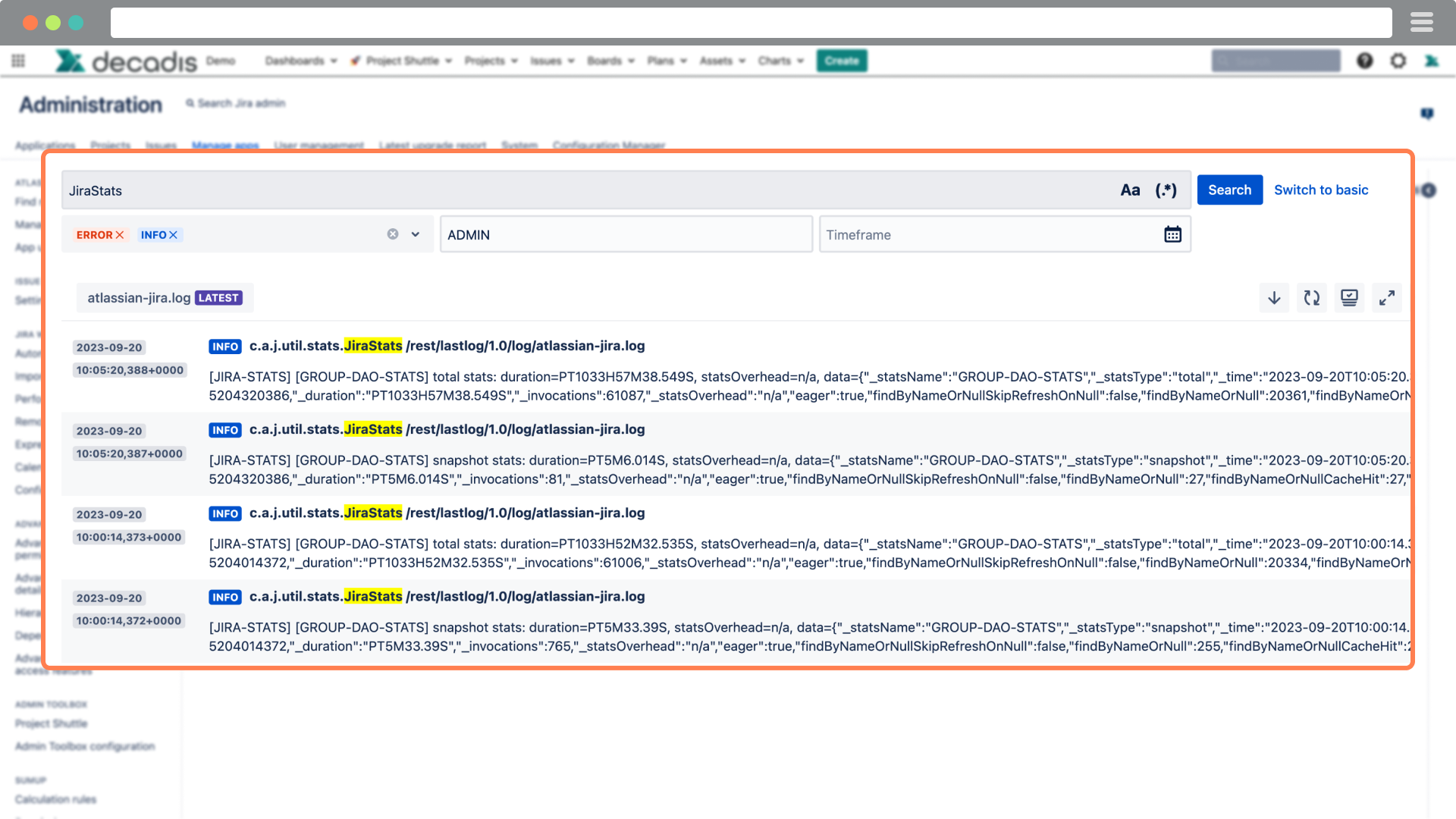This screenshot has width=1456, height=819.
Task: Open the app switcher grid icon
Action: 17,61
